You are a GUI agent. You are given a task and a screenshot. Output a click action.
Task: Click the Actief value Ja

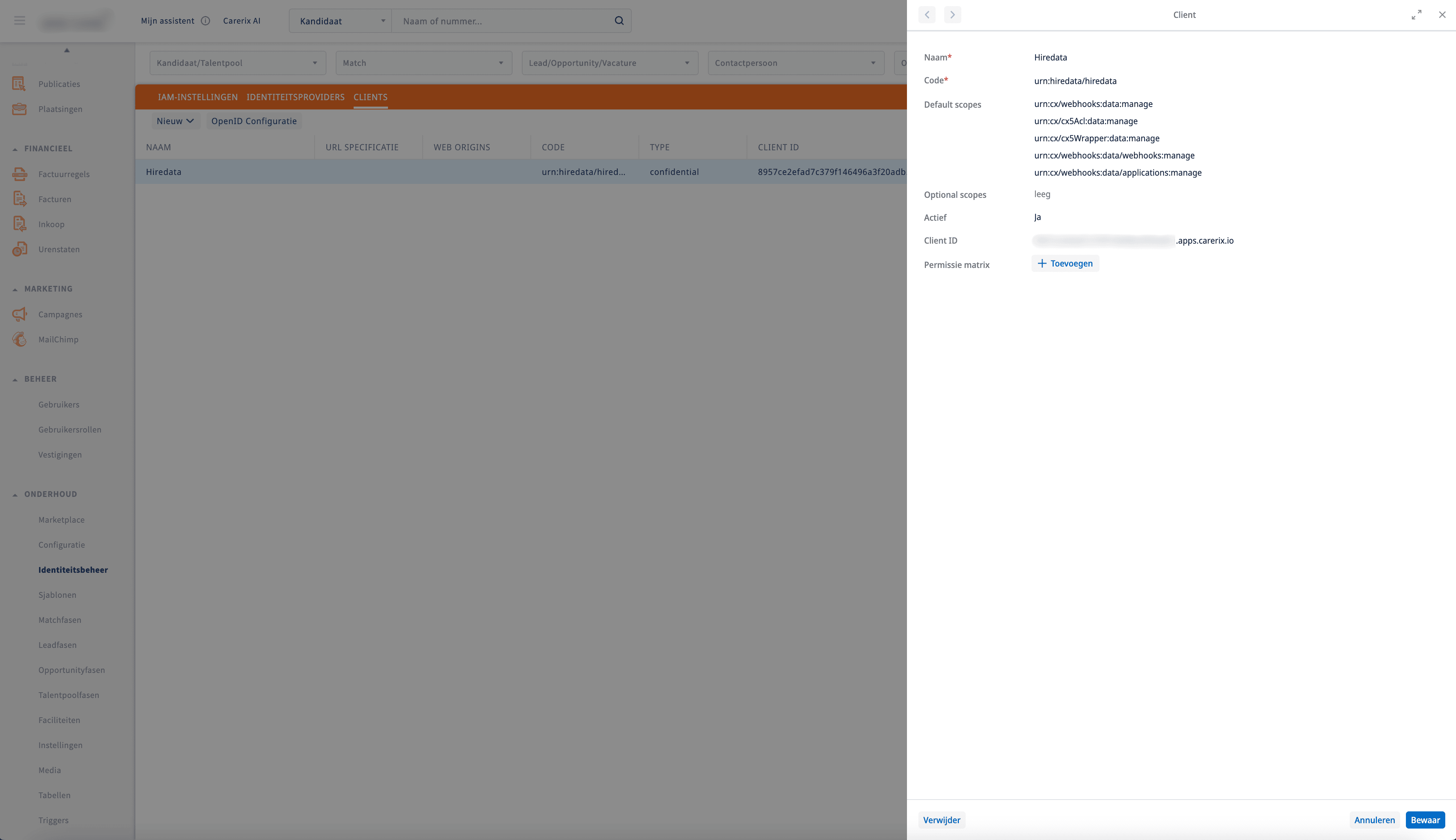coord(1037,218)
